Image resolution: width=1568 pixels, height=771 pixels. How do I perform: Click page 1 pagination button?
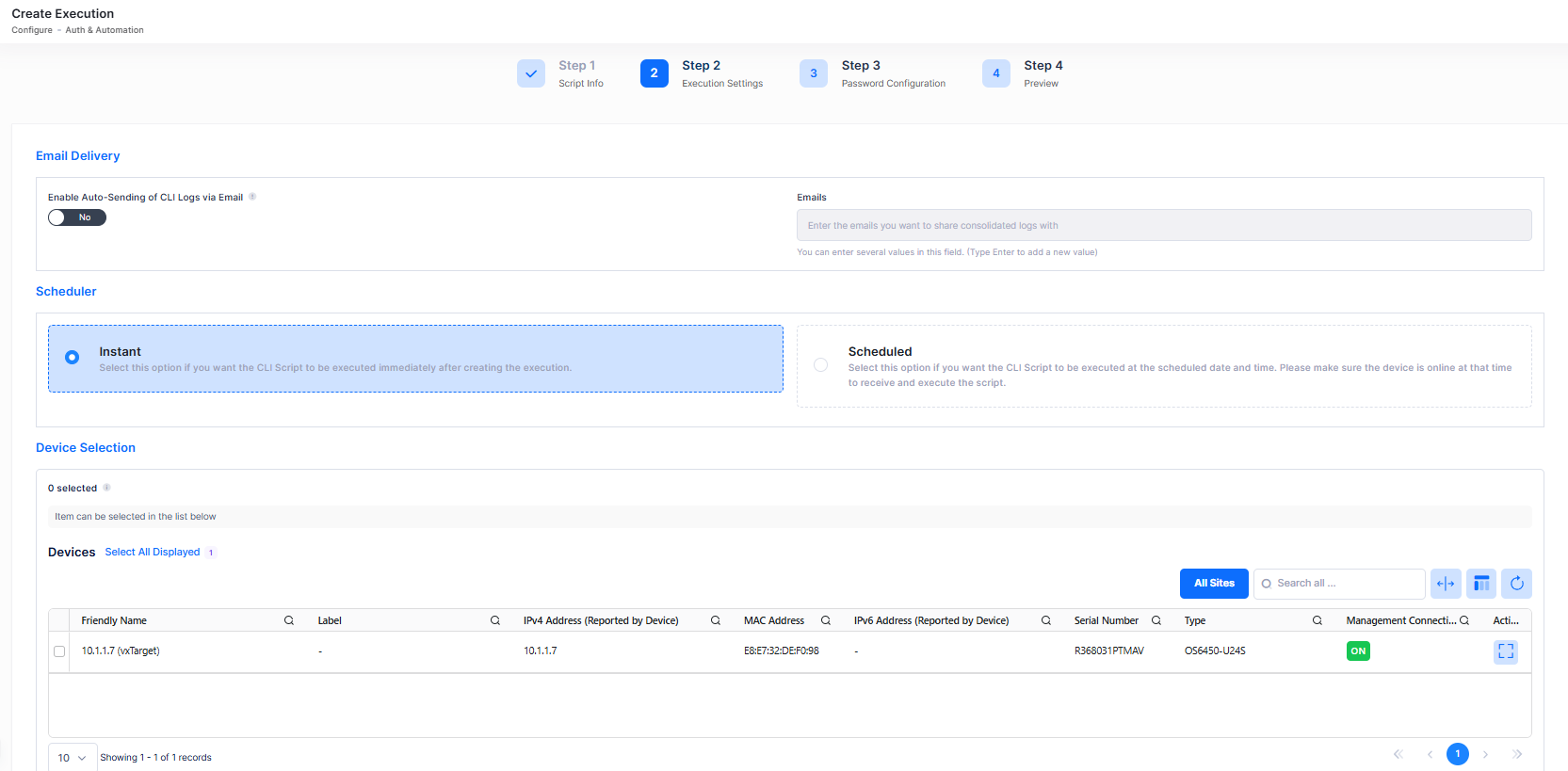(1458, 754)
